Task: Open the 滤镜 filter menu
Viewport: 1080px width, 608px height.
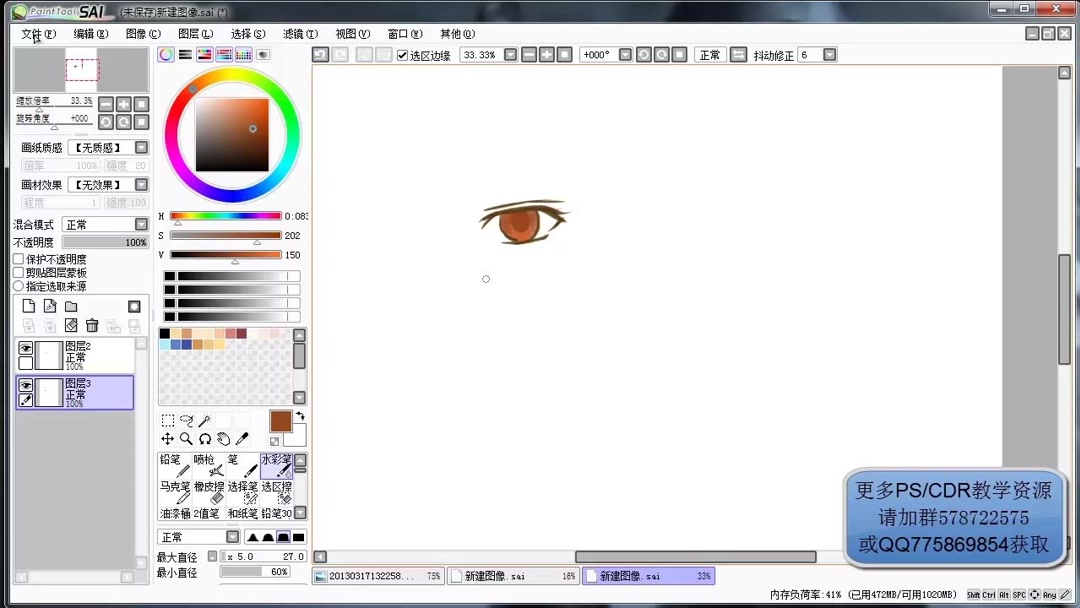Action: pyautogui.click(x=299, y=33)
